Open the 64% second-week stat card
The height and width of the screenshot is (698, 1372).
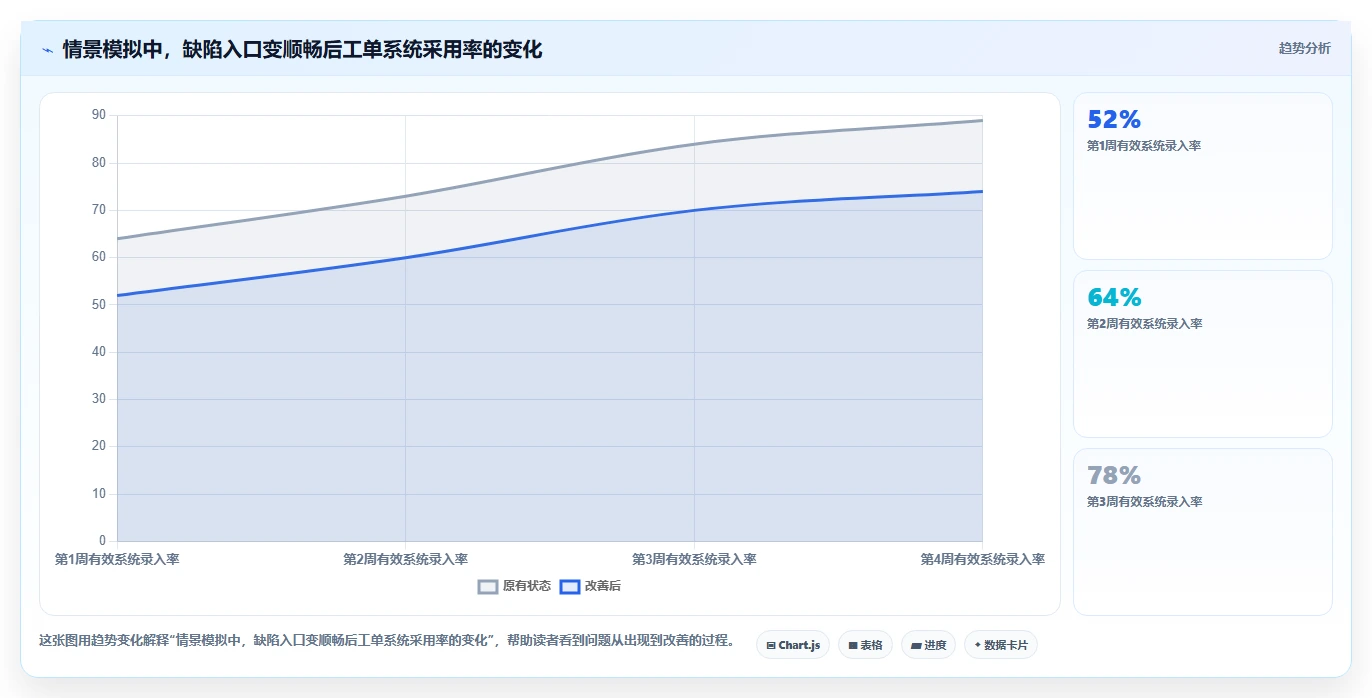pos(1203,354)
